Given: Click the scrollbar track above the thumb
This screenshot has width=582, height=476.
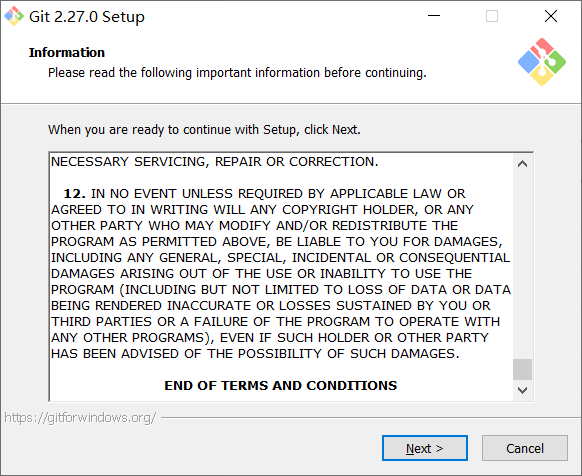Looking at the screenshot, I should [x=522, y=266].
